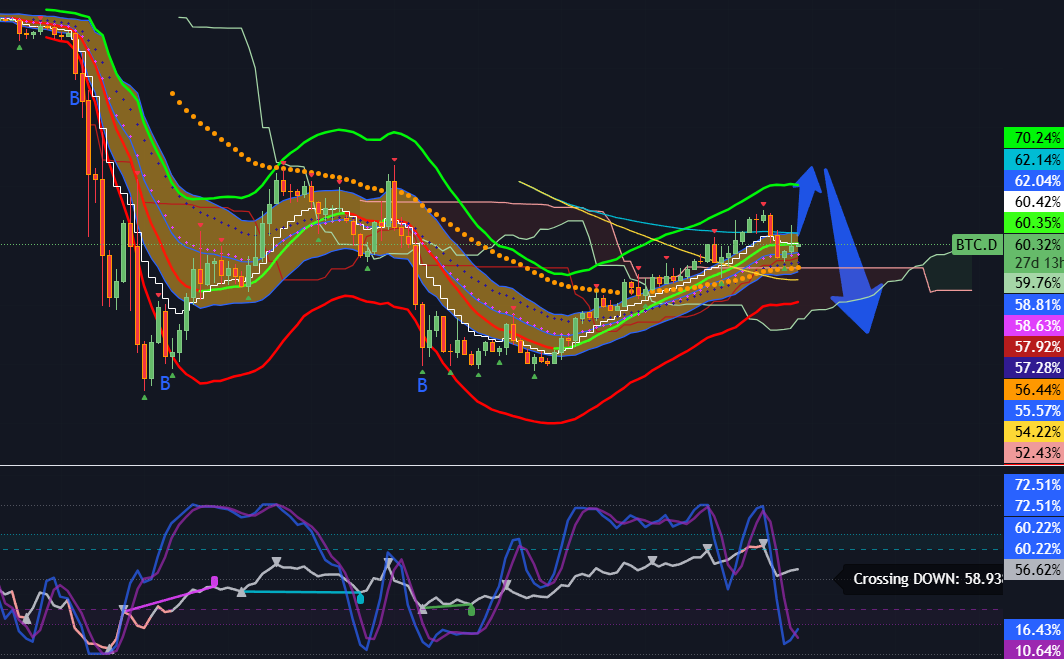
Task: Click the purple 10.64% oscillator scale label
Action: tap(1033, 649)
